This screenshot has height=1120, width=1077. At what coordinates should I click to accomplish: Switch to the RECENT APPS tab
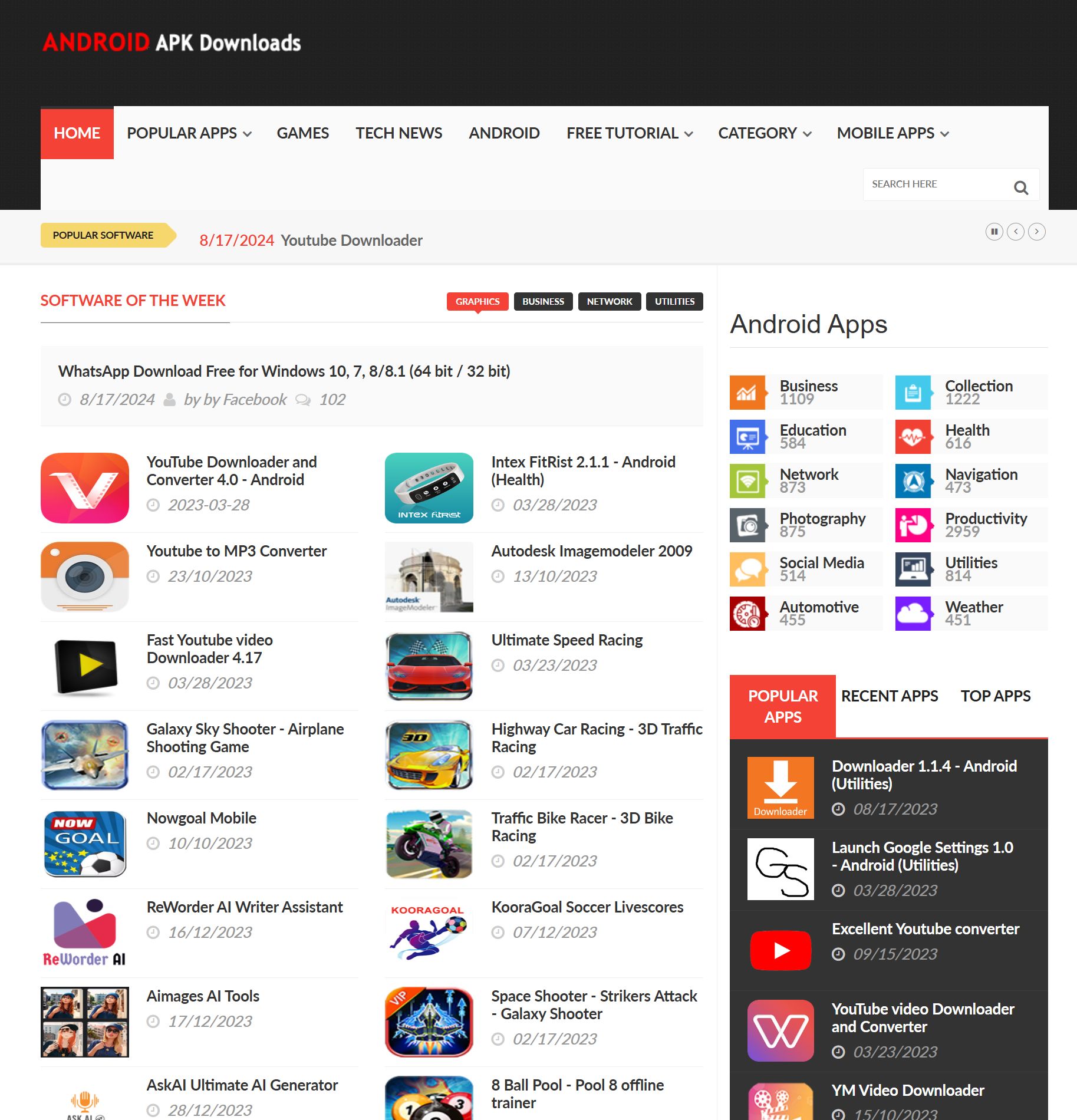click(890, 696)
